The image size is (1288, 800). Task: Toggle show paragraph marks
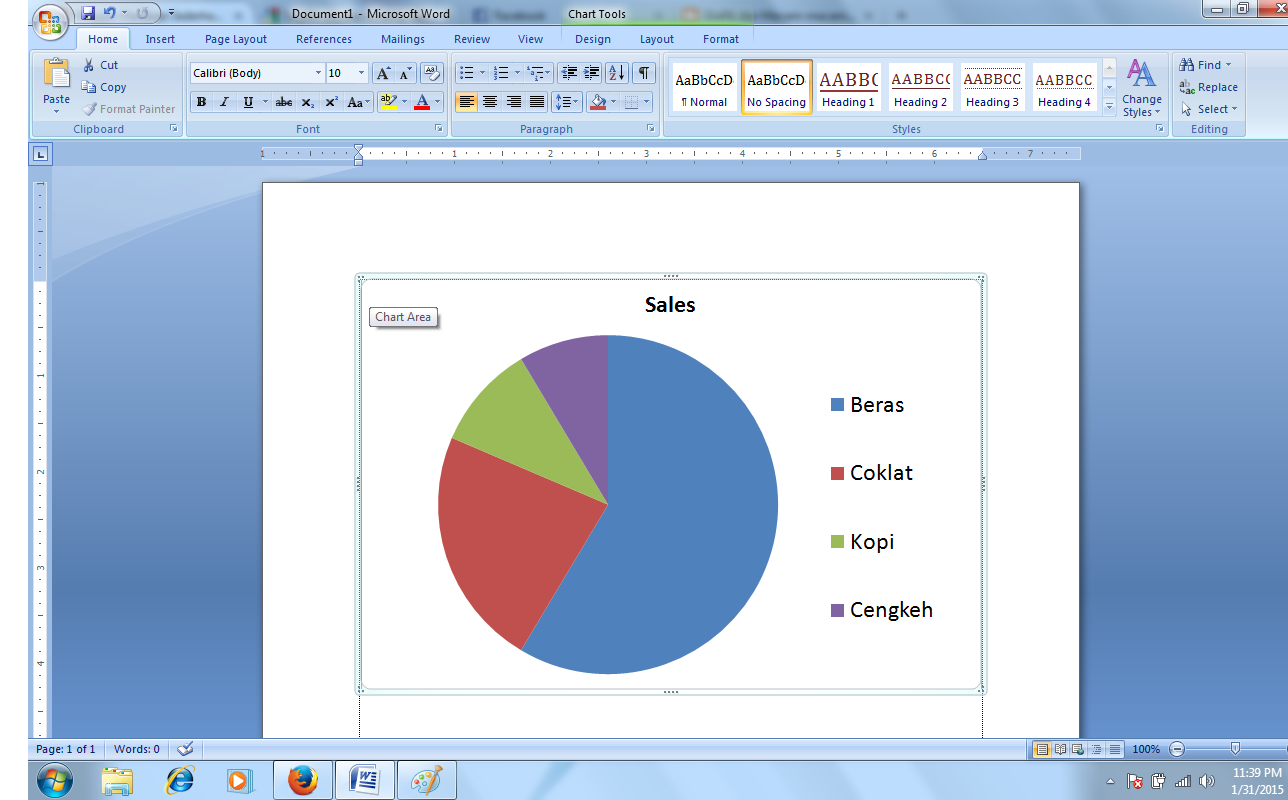pos(645,73)
